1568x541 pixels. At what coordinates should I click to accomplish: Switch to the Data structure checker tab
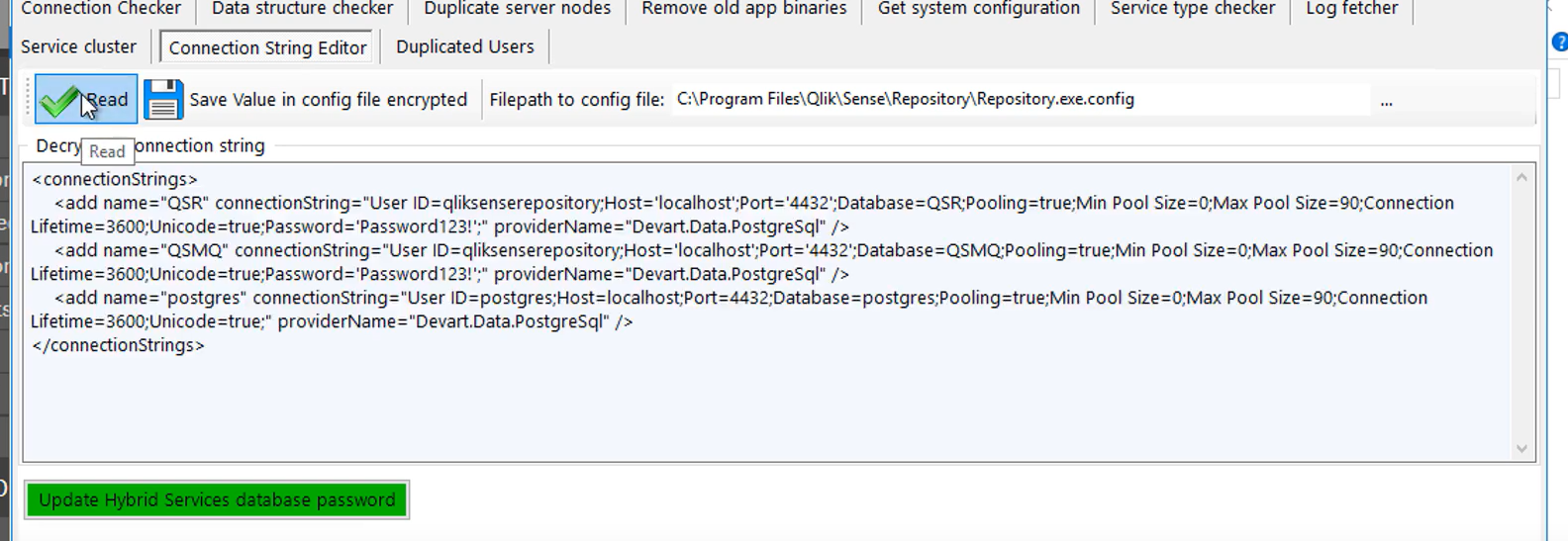[302, 9]
